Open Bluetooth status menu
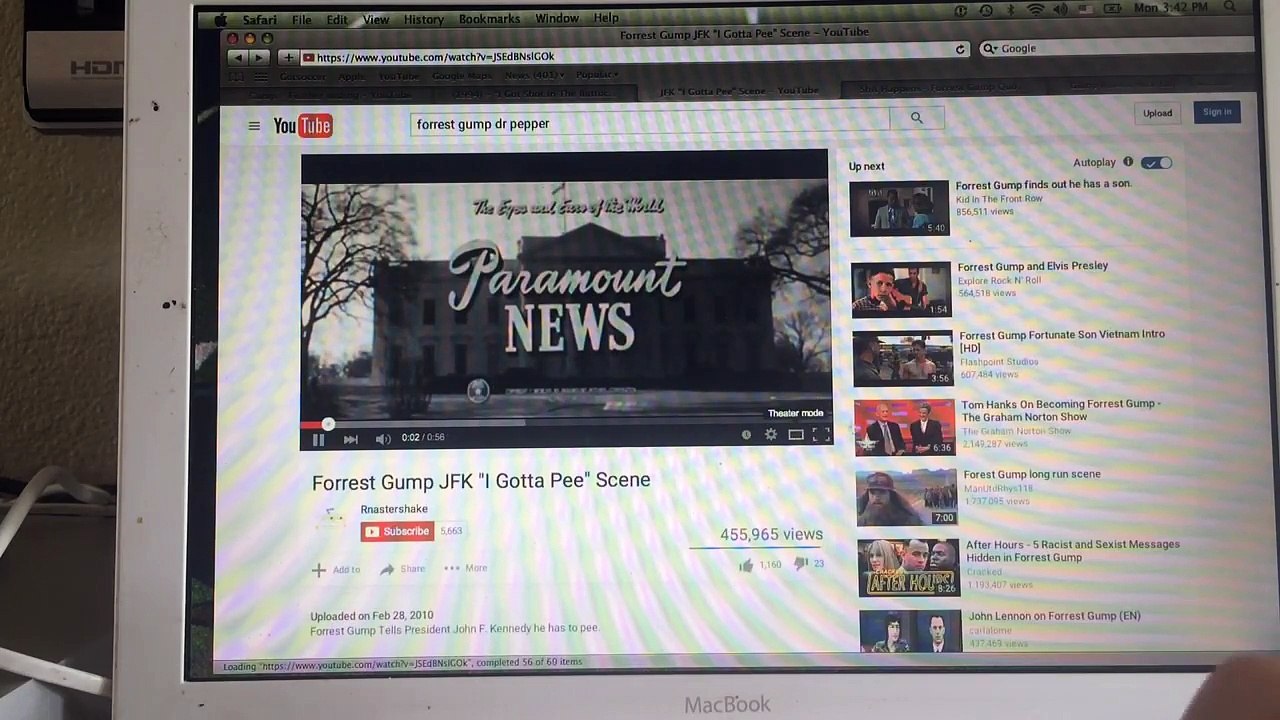Screen dimensions: 1280x720 [1010, 10]
